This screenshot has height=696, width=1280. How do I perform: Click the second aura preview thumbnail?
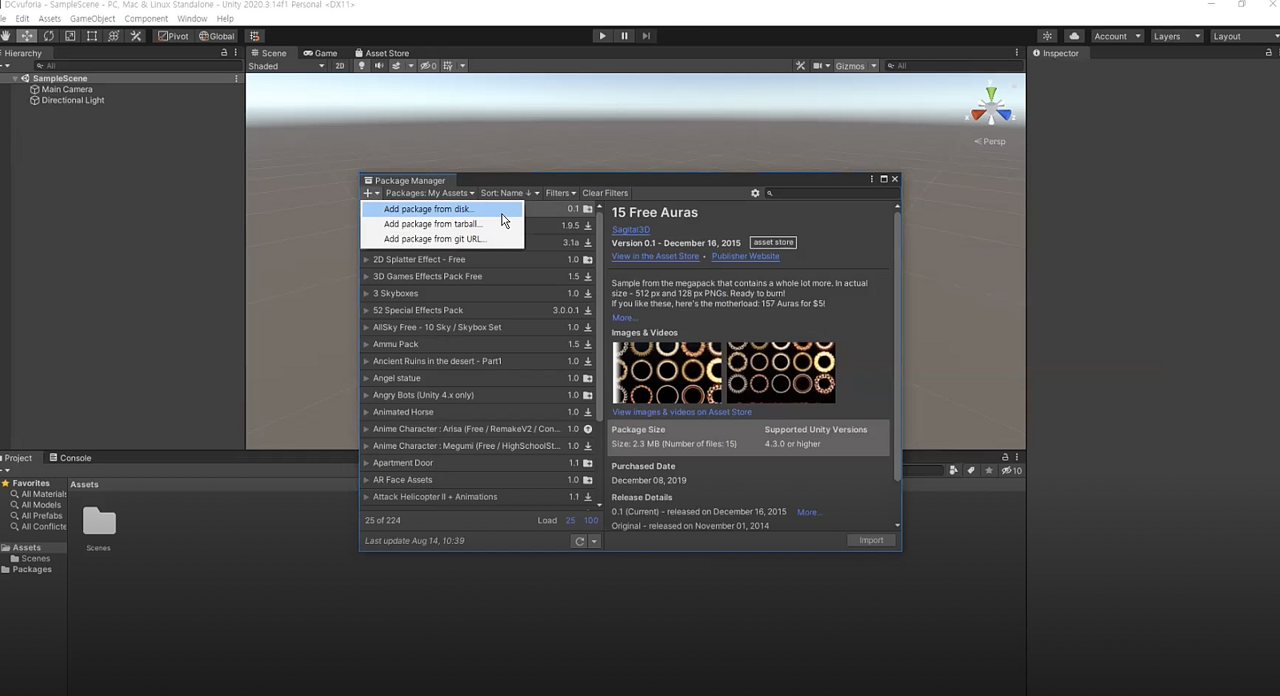[x=780, y=372]
